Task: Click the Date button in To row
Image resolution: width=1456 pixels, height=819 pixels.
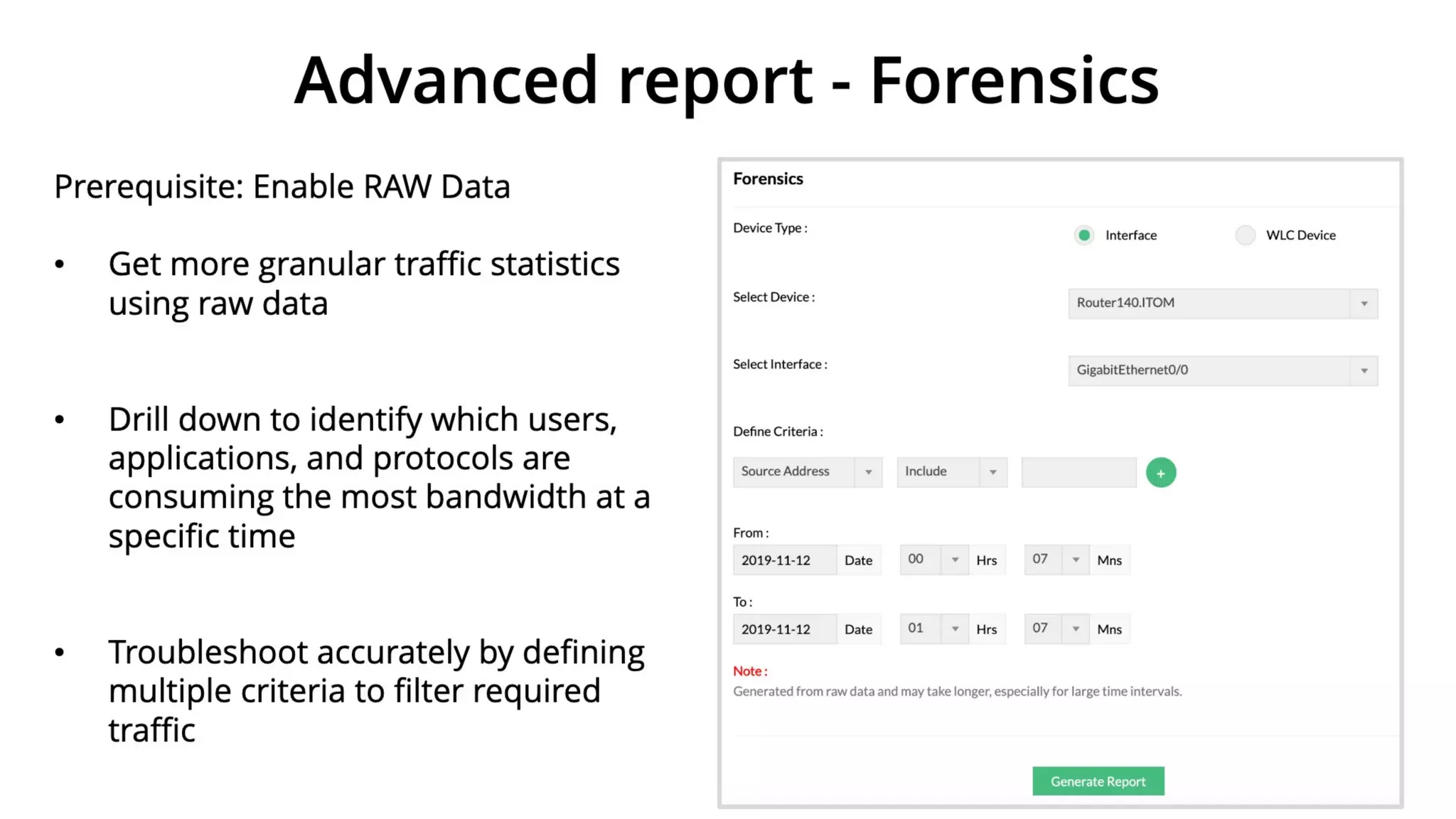Action: [859, 629]
